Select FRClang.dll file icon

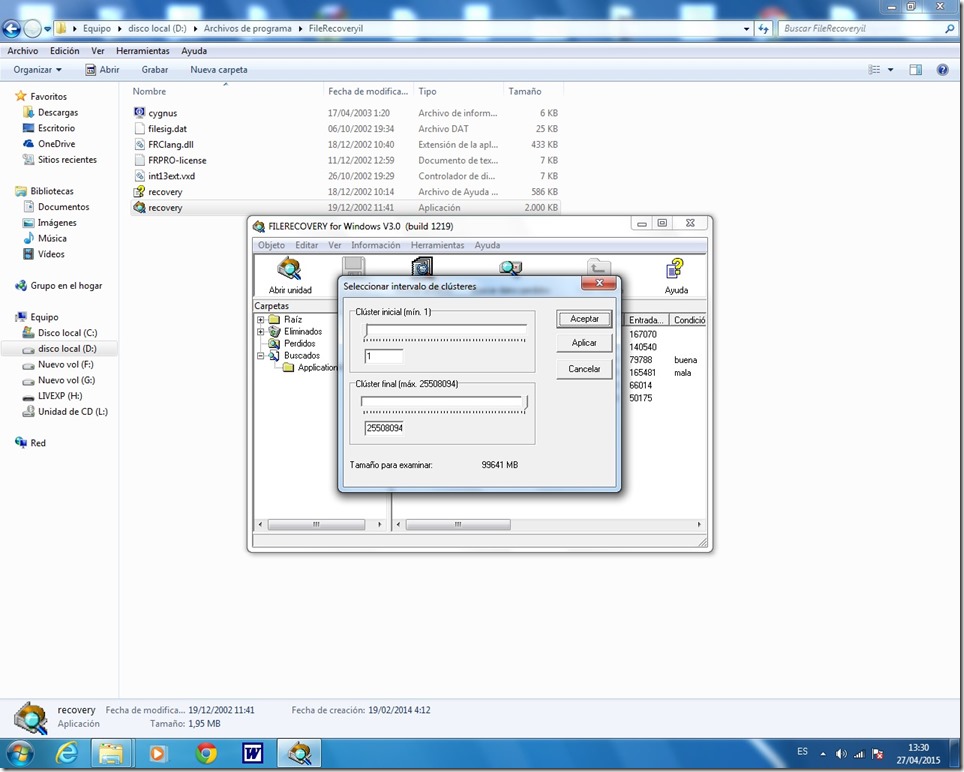pyautogui.click(x=140, y=144)
